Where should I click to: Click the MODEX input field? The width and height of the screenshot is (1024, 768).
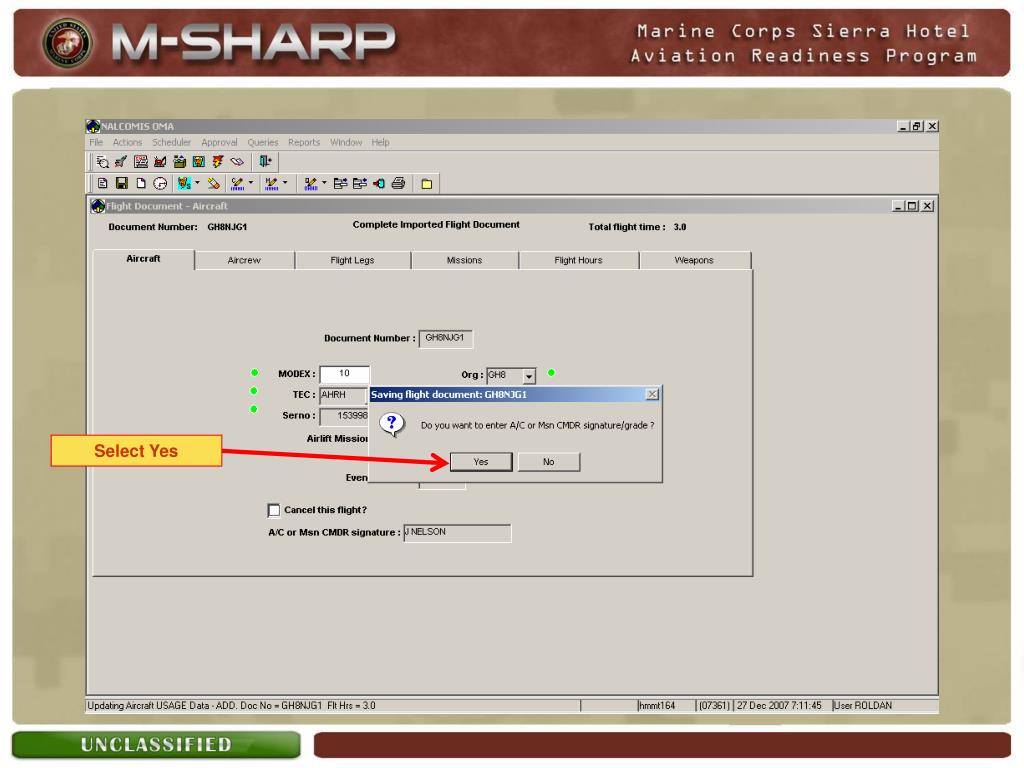[344, 374]
